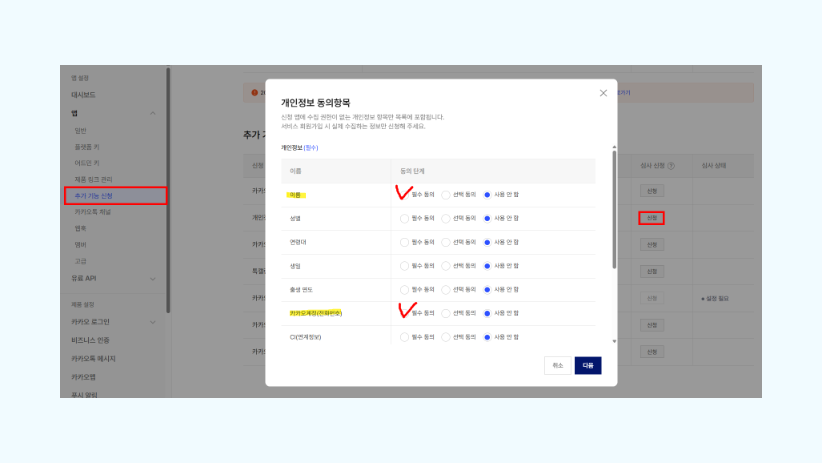Close the 개인정보 동의항목 dialog
Image resolution: width=822 pixels, height=463 pixels.
coord(603,93)
